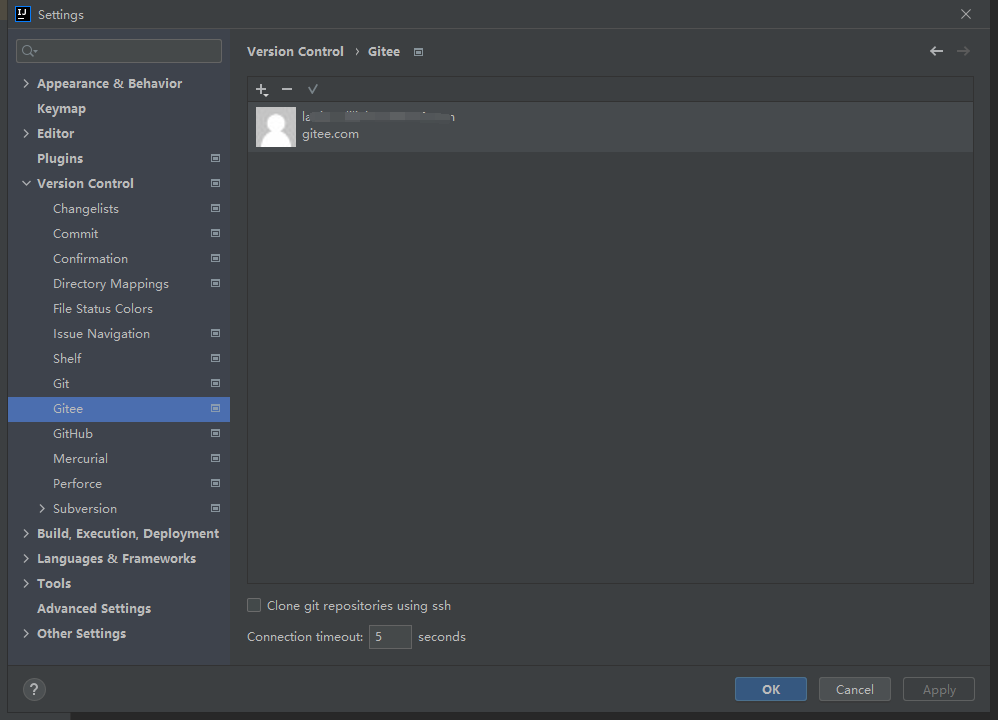The height and width of the screenshot is (720, 998).
Task: Click the project icon next to Perforce
Action: click(x=216, y=483)
